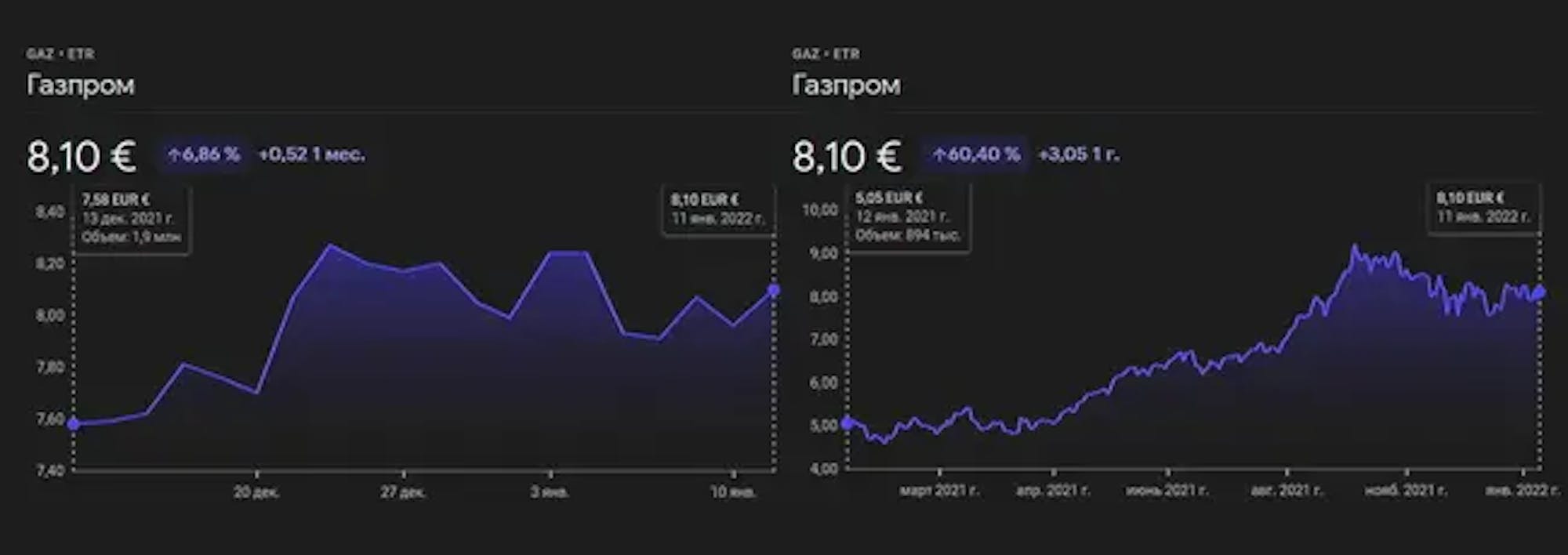Click the '5,05 EUR €' tooltip value

coord(889,198)
